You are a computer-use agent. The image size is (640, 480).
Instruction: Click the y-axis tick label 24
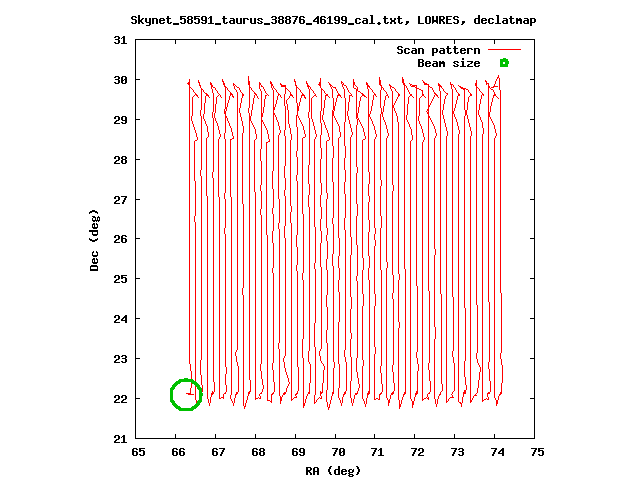[120, 319]
